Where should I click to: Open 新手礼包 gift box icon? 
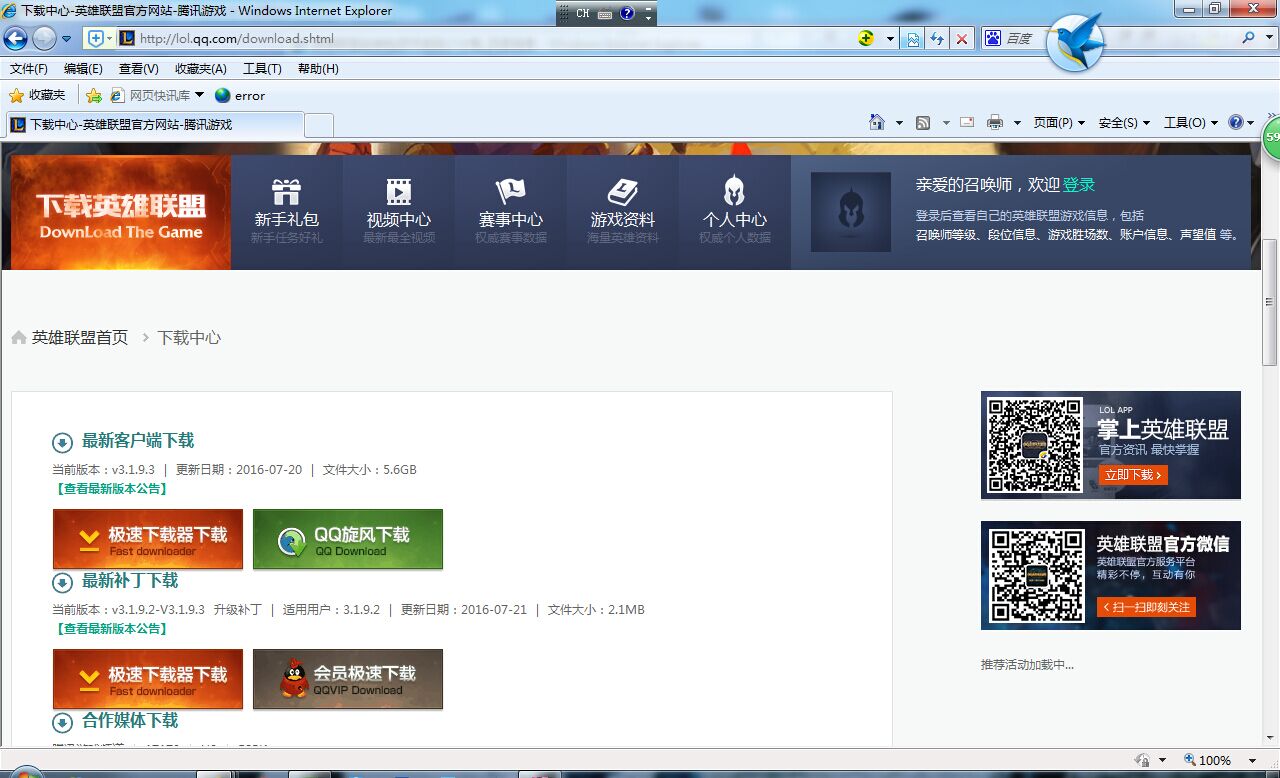pyautogui.click(x=286, y=191)
